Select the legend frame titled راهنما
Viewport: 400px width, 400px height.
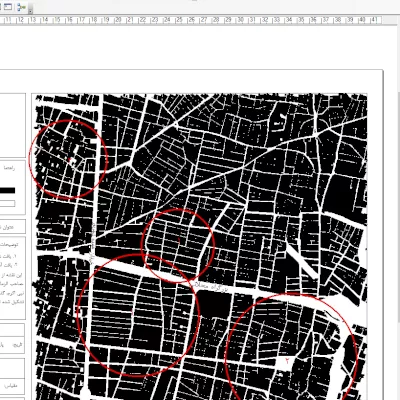pyautogui.click(x=12, y=188)
